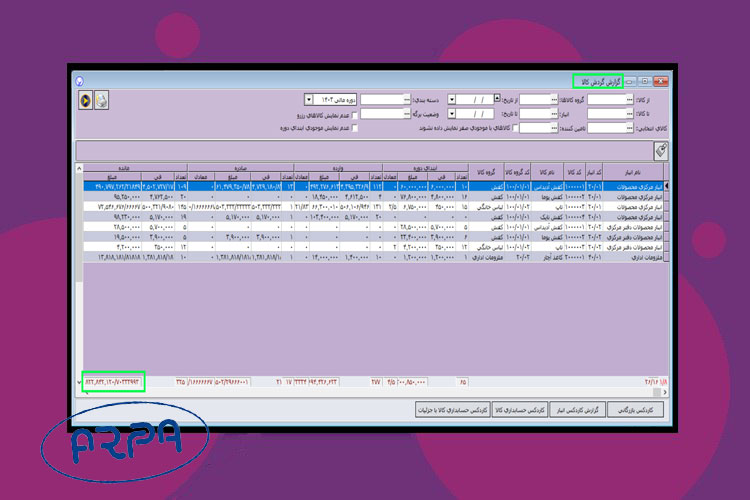Open the 'وضعیت برگه' dropdown

coord(453,114)
